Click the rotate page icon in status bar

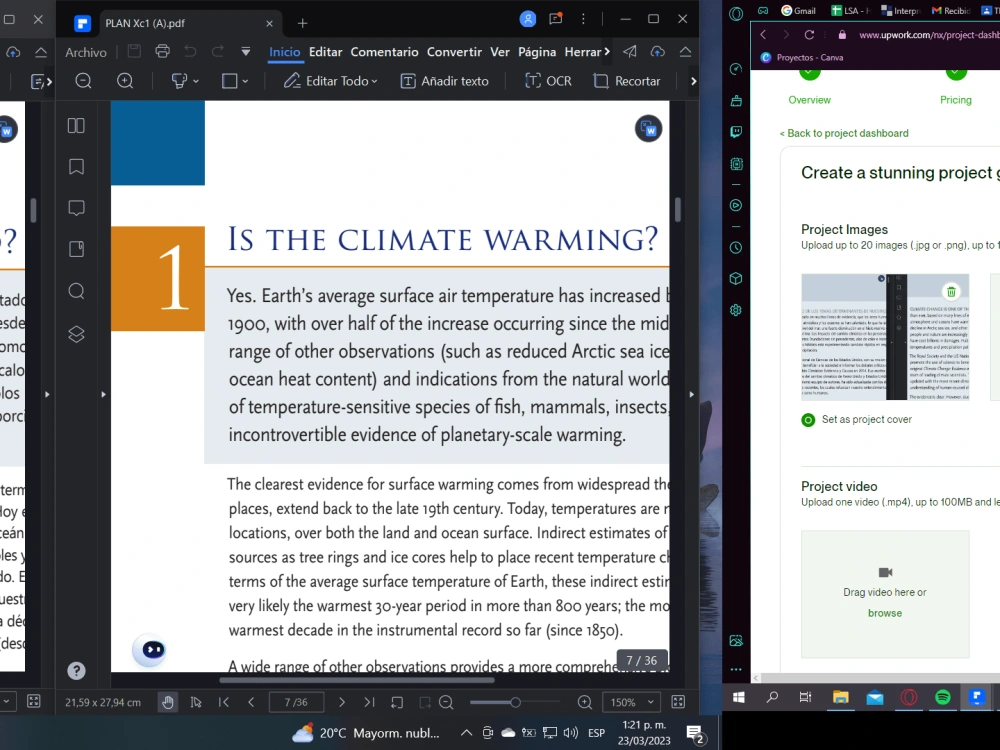(x=397, y=703)
